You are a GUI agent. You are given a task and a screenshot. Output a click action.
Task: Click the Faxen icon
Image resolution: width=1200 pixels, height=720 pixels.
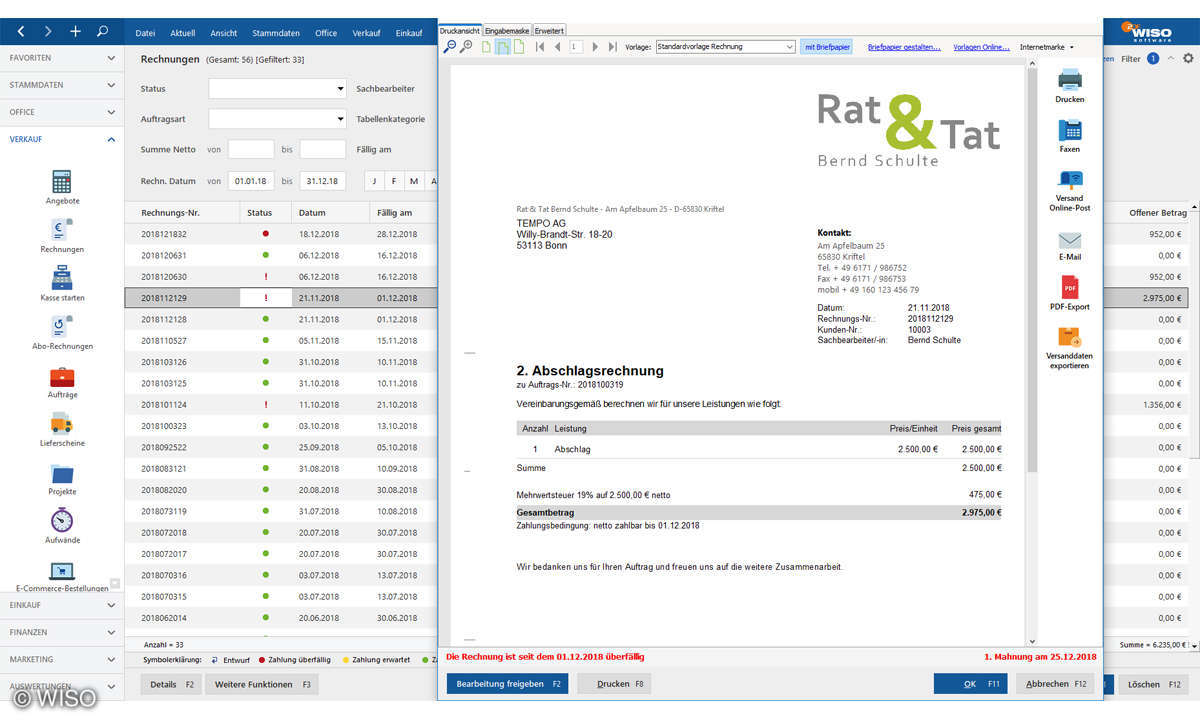1070,130
